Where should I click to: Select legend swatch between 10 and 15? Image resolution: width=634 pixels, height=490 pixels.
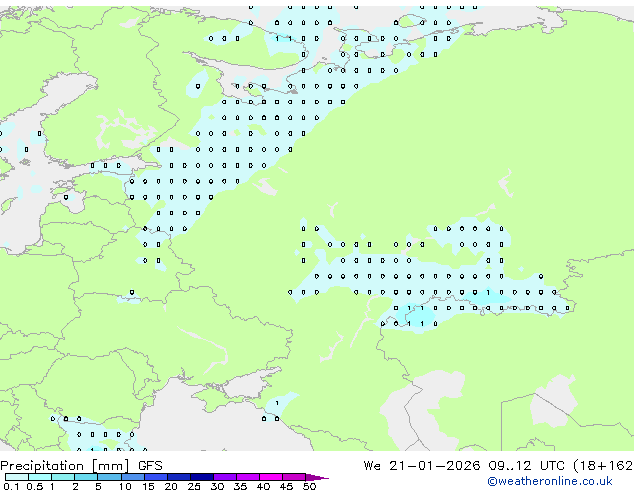pyautogui.click(x=132, y=477)
